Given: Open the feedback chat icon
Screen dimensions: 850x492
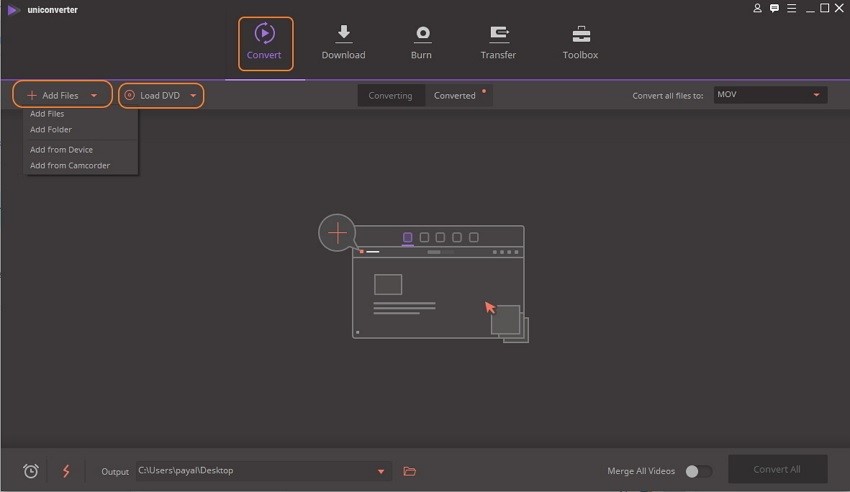Looking at the screenshot, I should point(774,8).
